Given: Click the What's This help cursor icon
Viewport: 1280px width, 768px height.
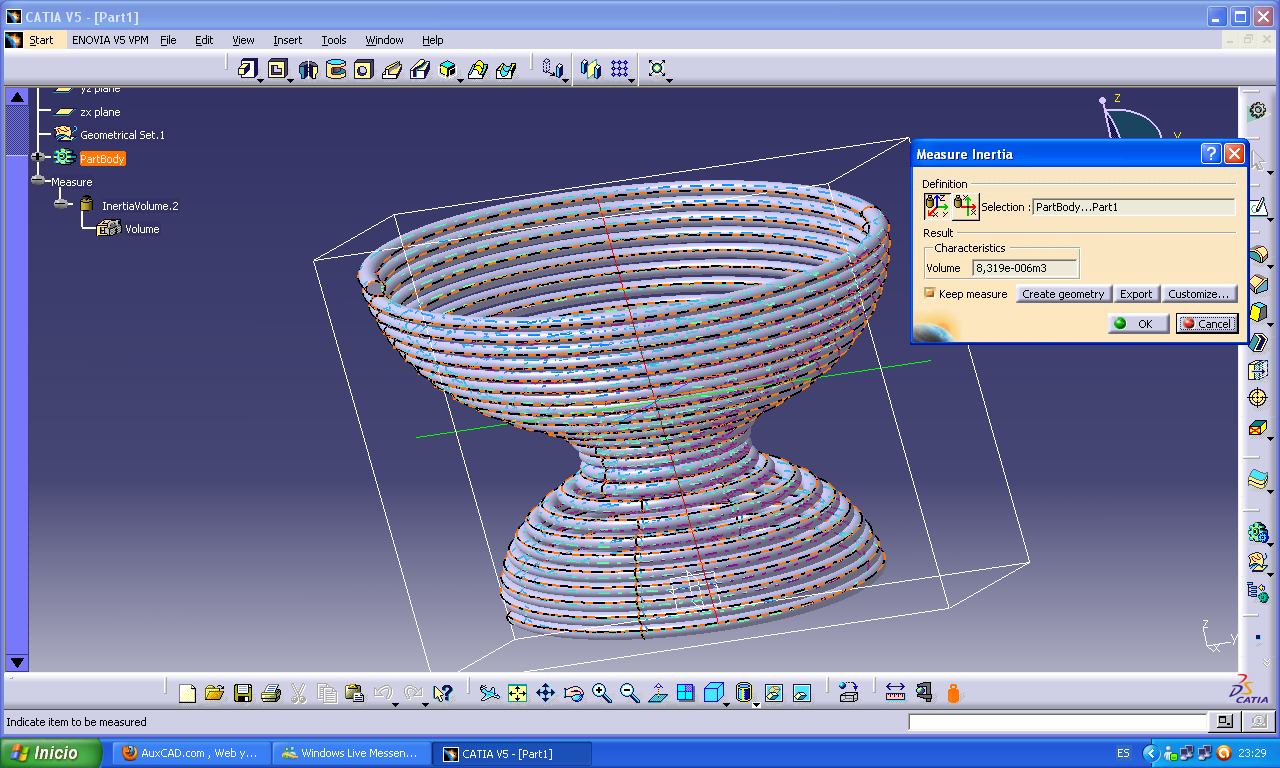Looking at the screenshot, I should coord(443,692).
